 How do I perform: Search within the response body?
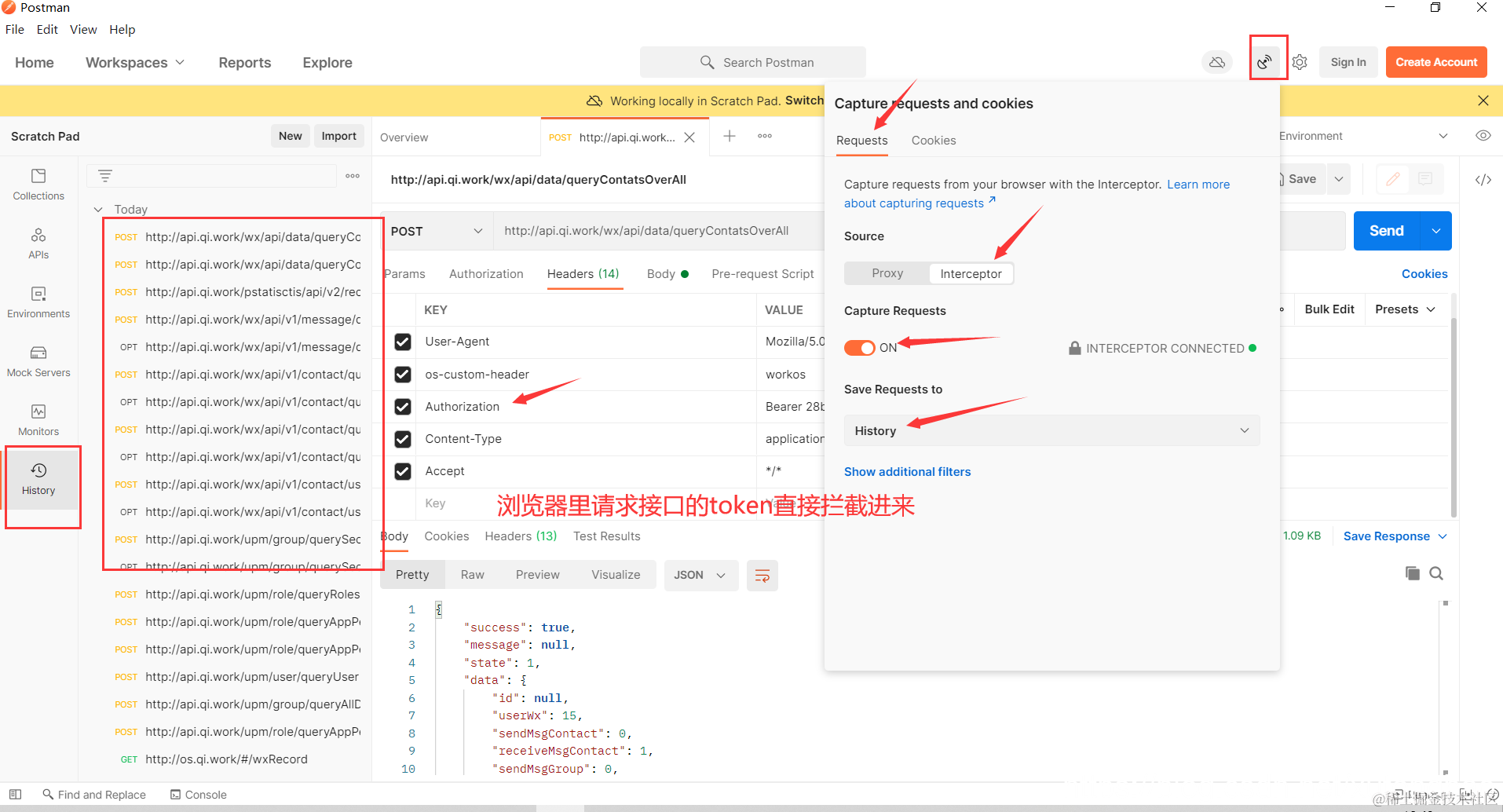(1436, 573)
